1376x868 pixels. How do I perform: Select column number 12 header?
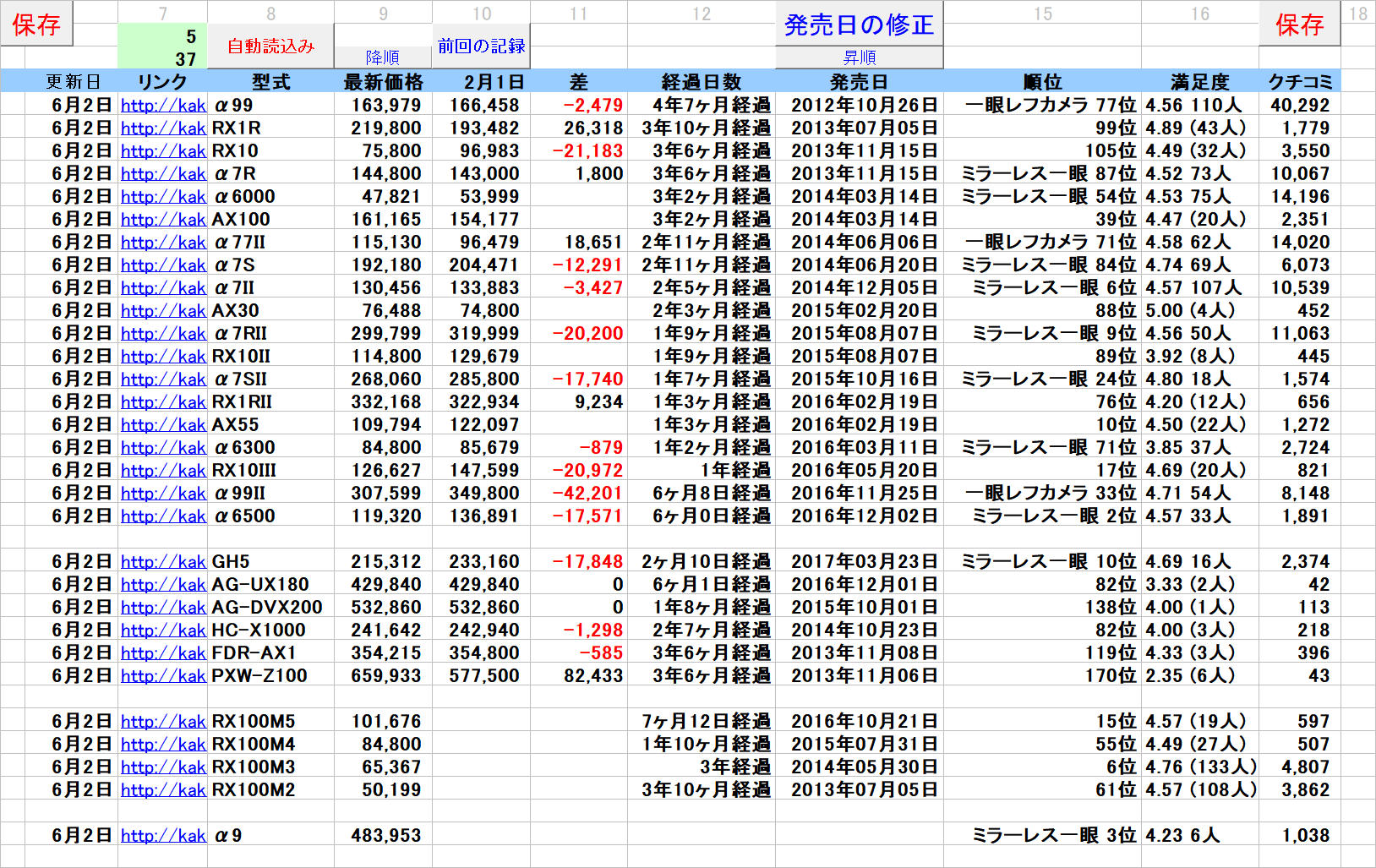pyautogui.click(x=702, y=14)
